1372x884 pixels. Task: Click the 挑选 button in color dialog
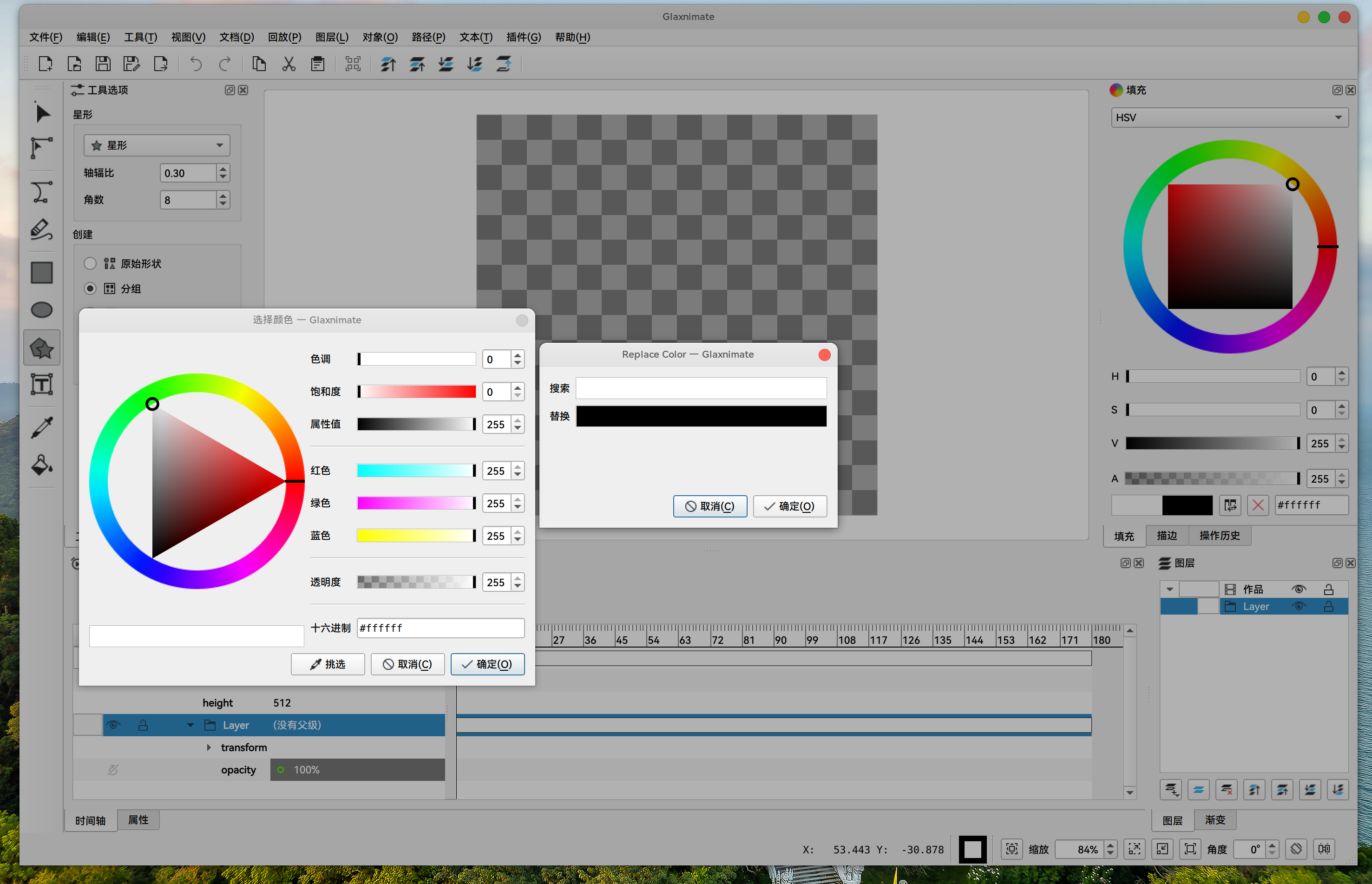(x=328, y=664)
